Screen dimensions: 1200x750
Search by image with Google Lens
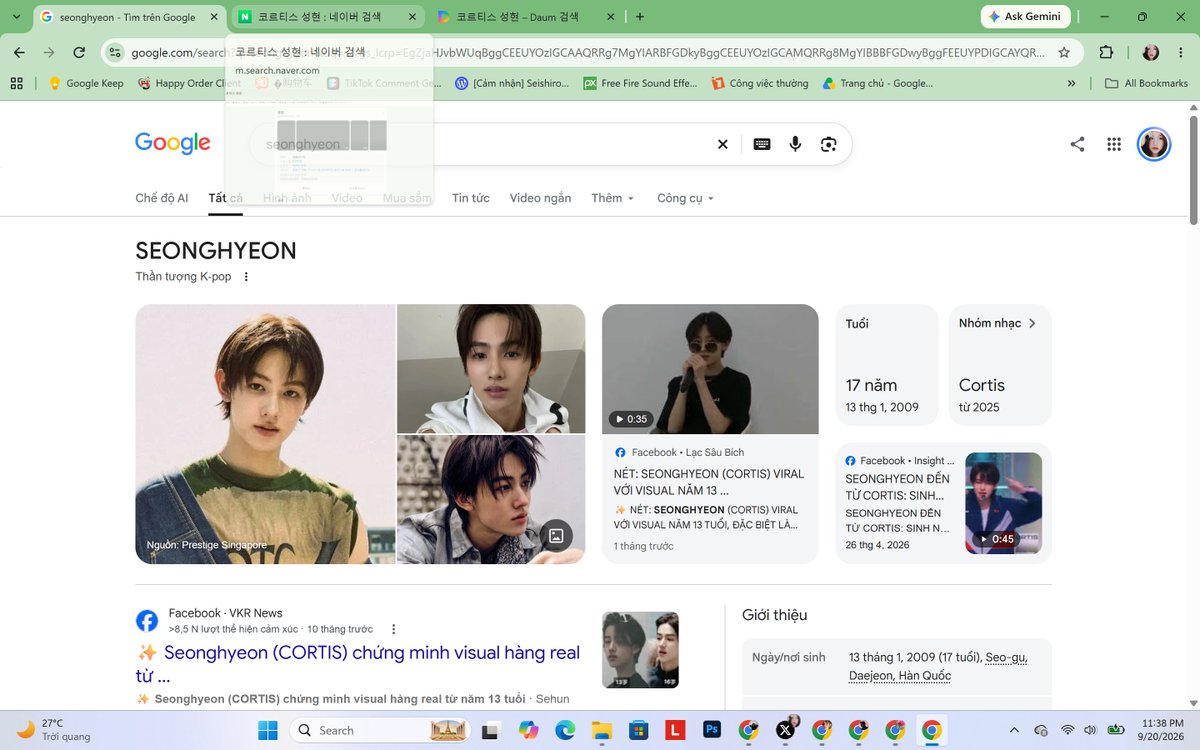point(828,144)
